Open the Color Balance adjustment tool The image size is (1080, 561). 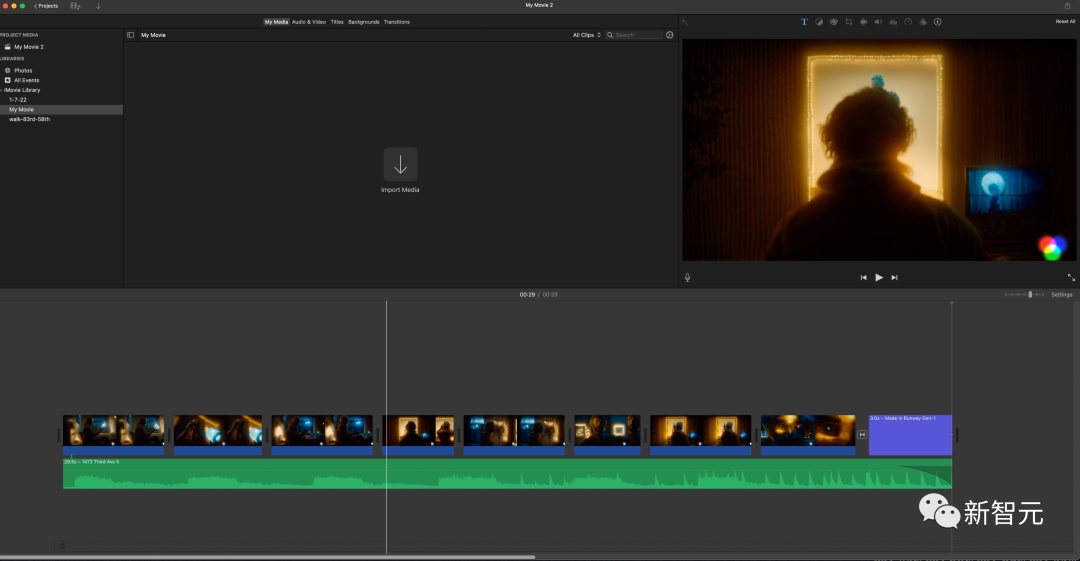point(819,22)
